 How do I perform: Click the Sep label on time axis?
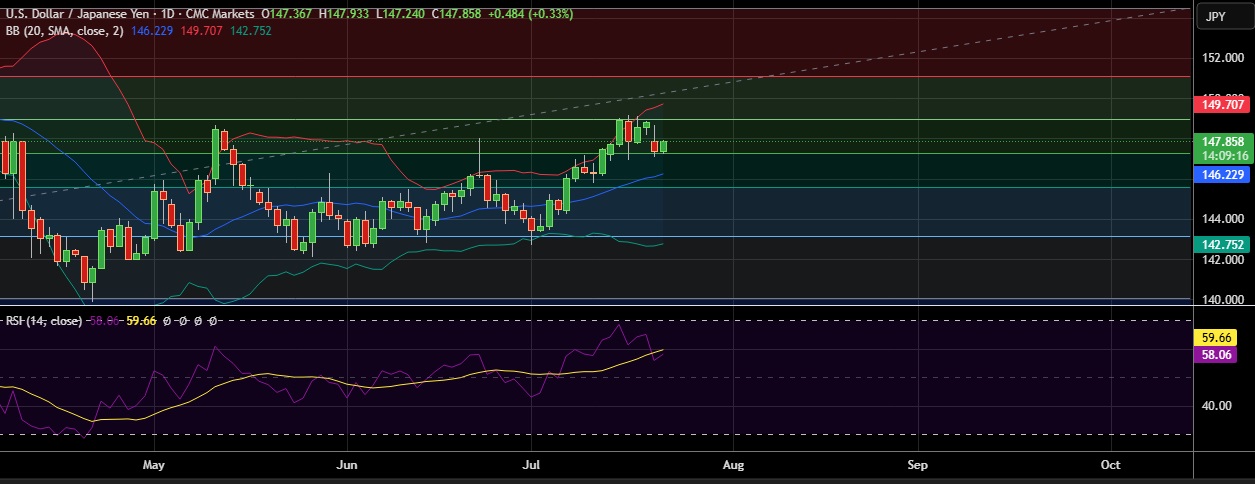(918, 465)
